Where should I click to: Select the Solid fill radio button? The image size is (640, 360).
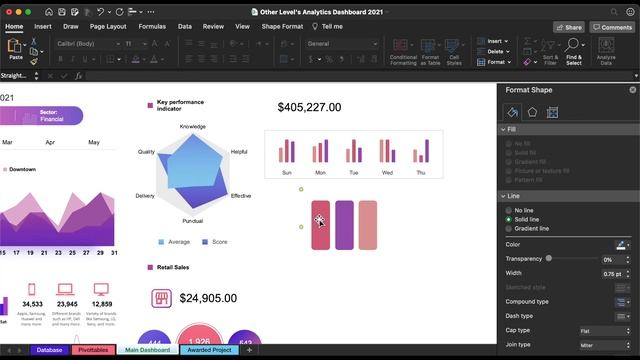click(508, 153)
